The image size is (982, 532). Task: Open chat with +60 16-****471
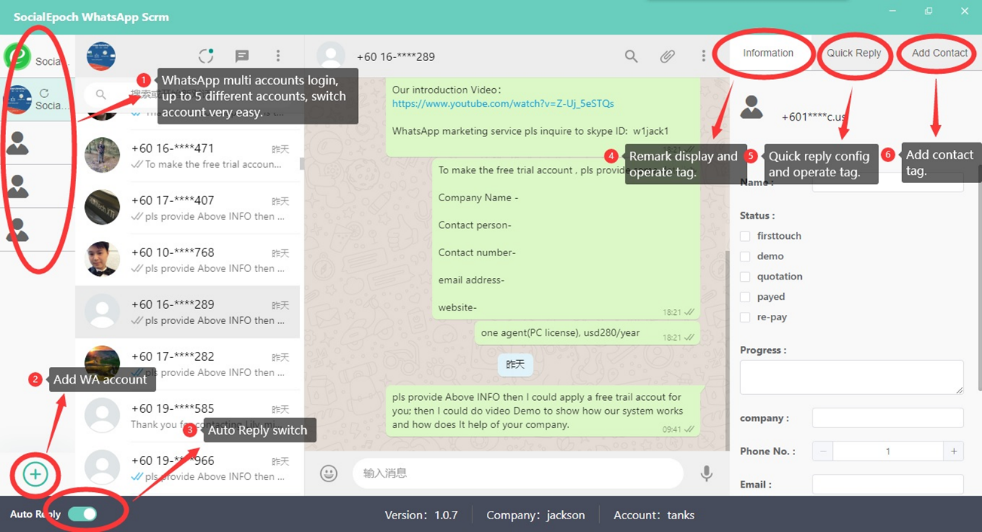(x=187, y=155)
